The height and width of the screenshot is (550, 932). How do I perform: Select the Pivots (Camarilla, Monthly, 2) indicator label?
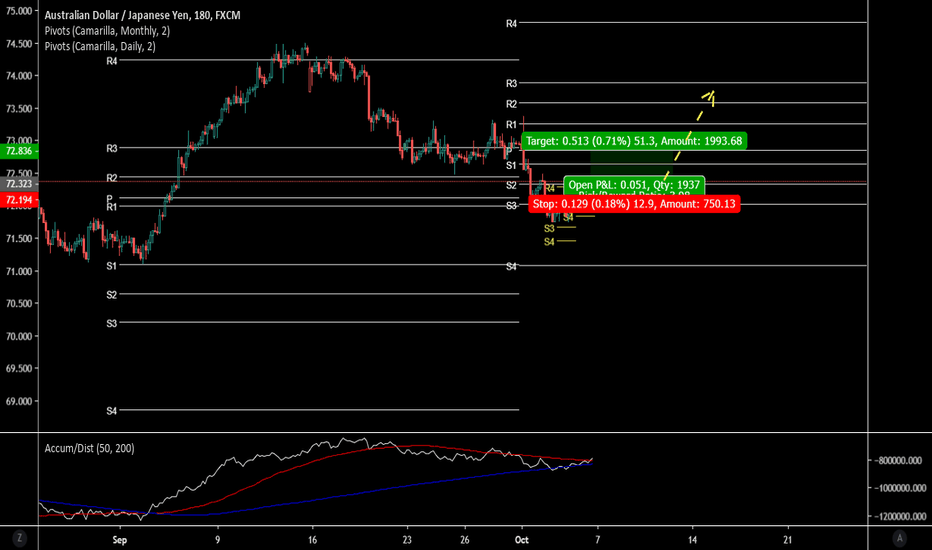108,31
